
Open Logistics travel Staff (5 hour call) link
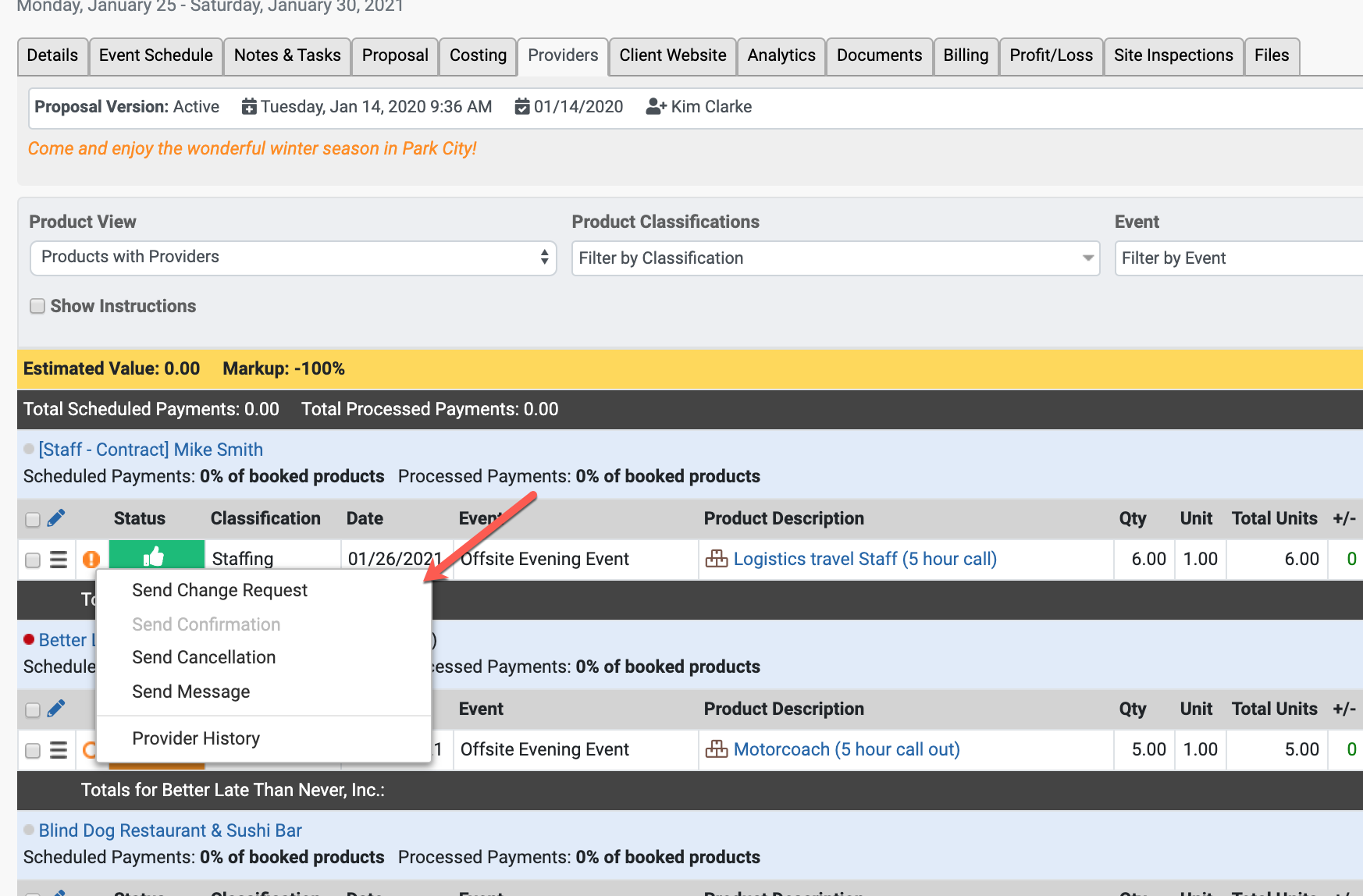click(865, 559)
